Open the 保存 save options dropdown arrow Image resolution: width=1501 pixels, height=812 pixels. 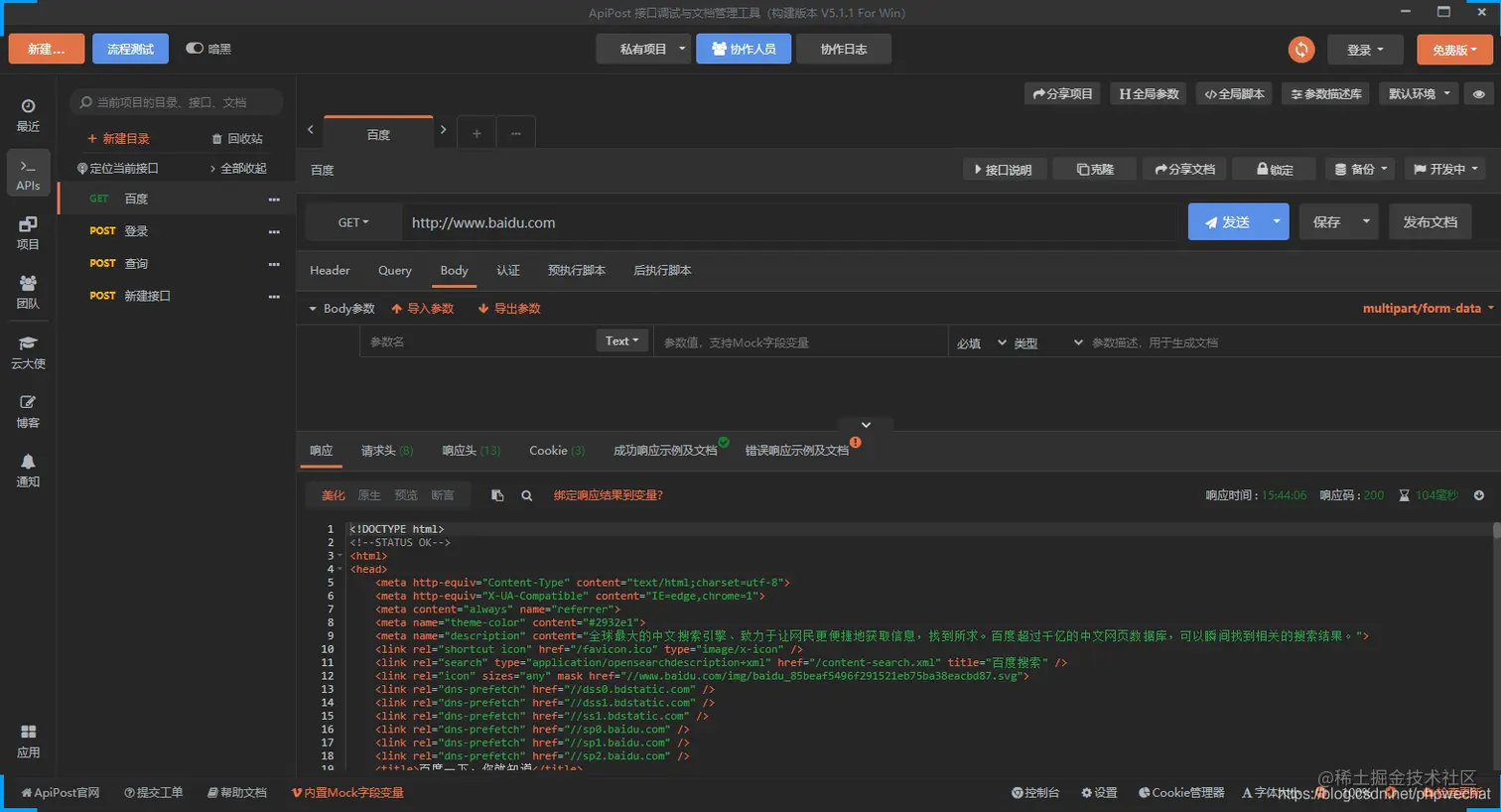pyautogui.click(x=1366, y=221)
